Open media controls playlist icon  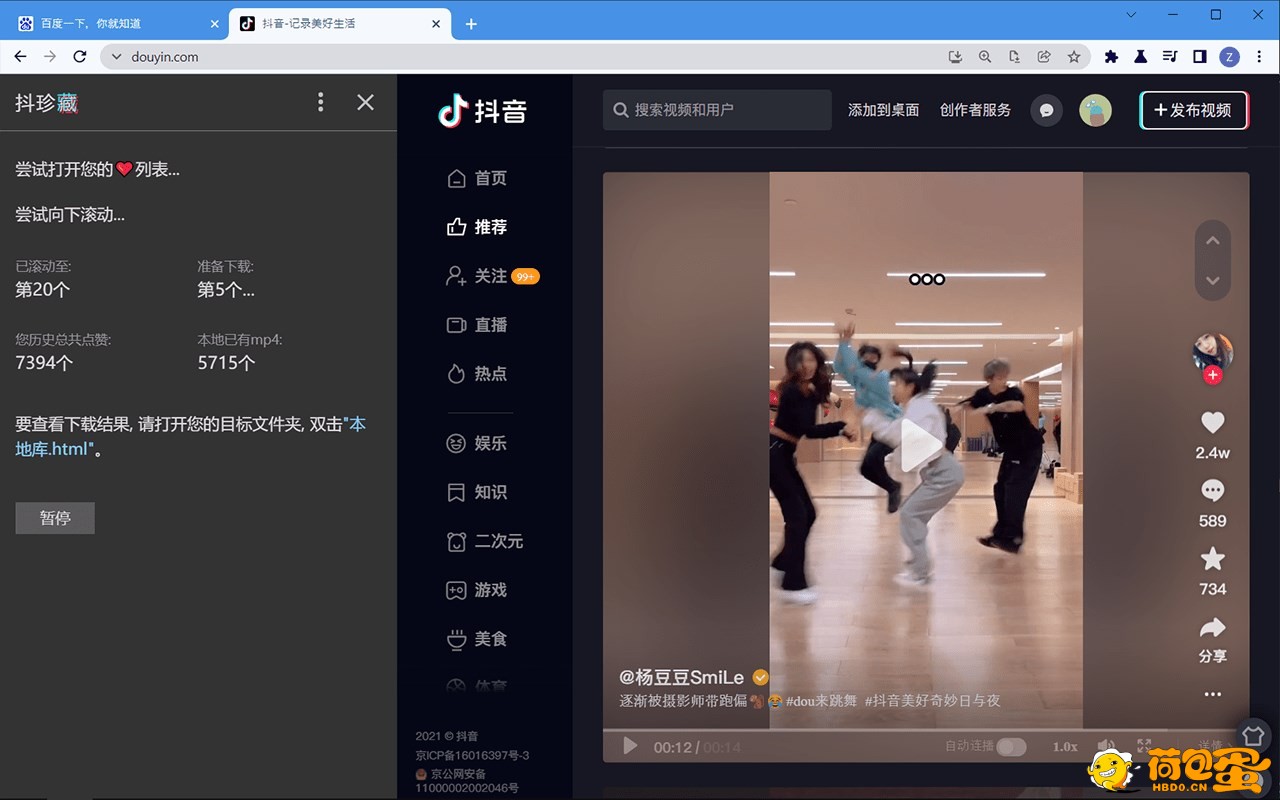pos(1170,57)
